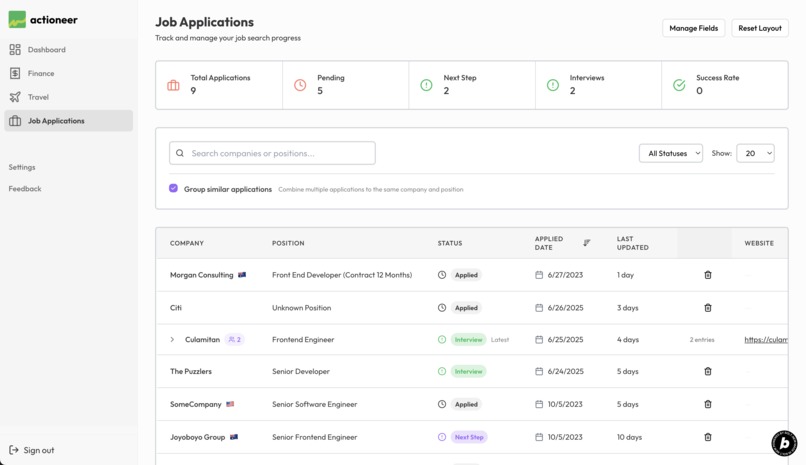Viewport: 806px width, 465px height.
Task: Delete the Morgan Consulting application
Action: click(708, 275)
